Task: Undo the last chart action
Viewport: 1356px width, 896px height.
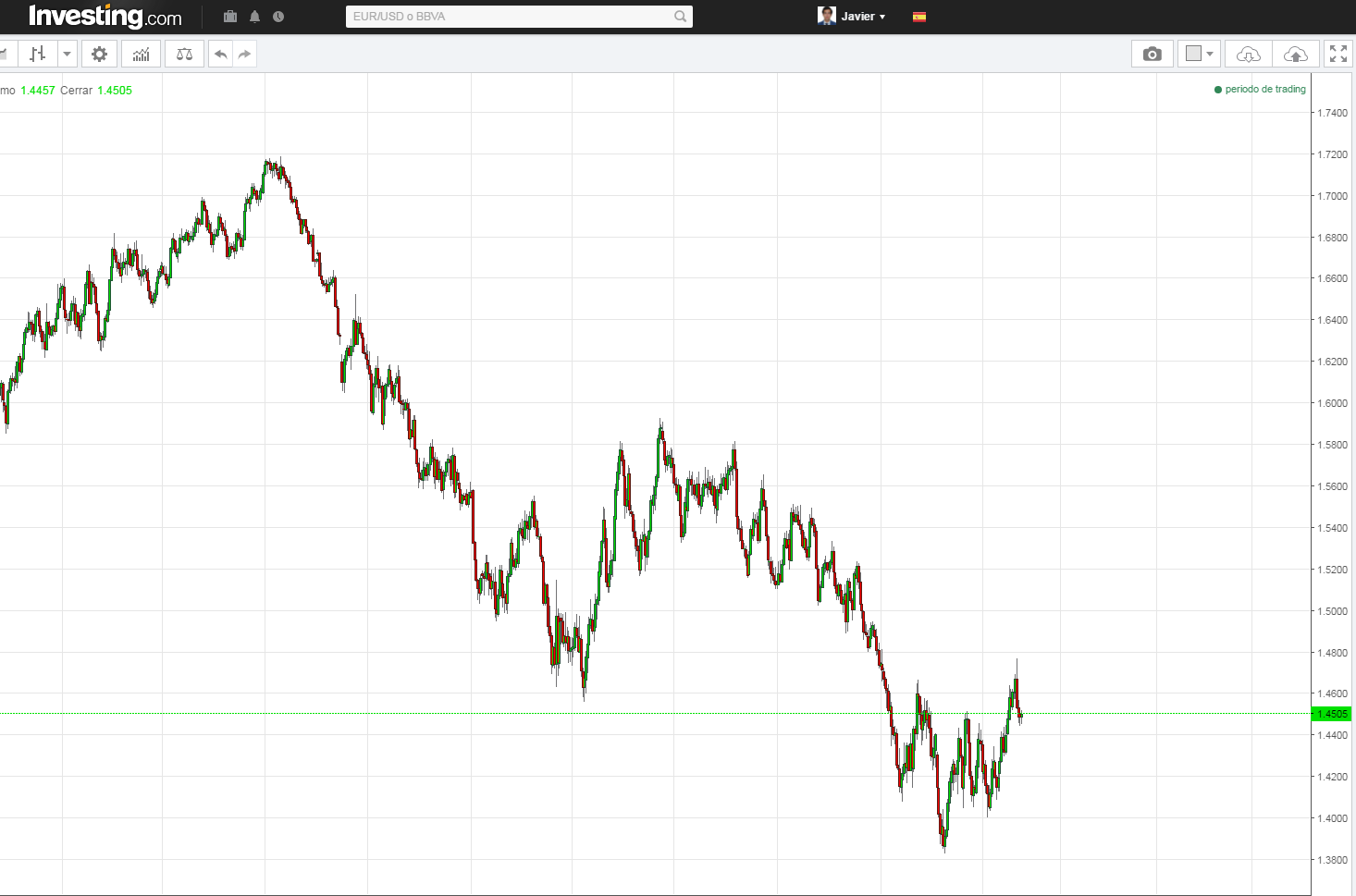Action: pos(221,54)
